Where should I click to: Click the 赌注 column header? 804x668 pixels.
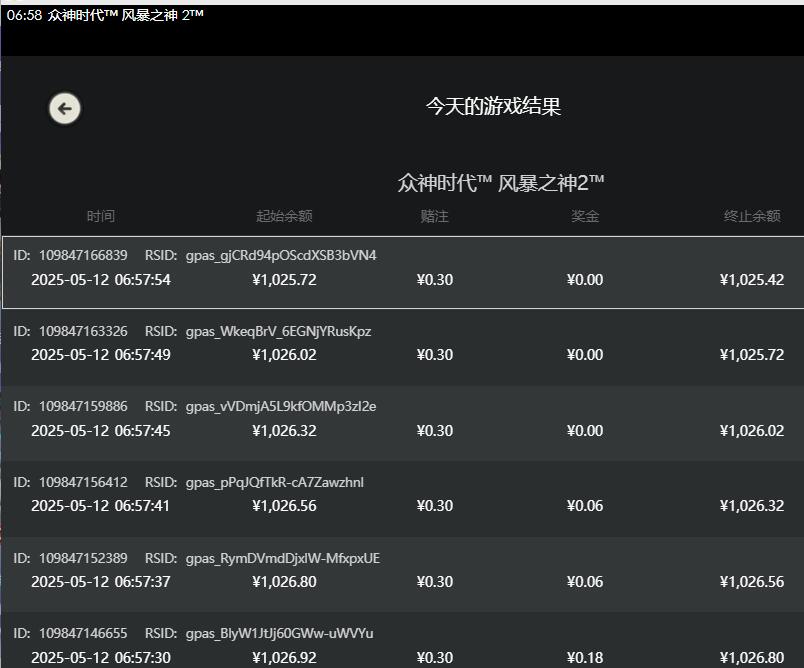tap(434, 216)
